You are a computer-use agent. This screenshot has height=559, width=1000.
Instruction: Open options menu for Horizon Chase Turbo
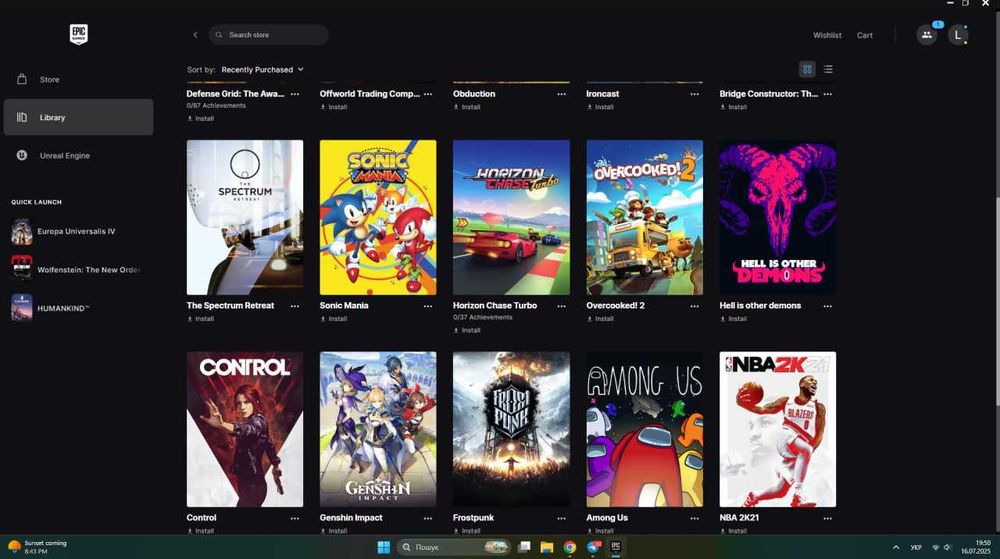pyautogui.click(x=561, y=307)
